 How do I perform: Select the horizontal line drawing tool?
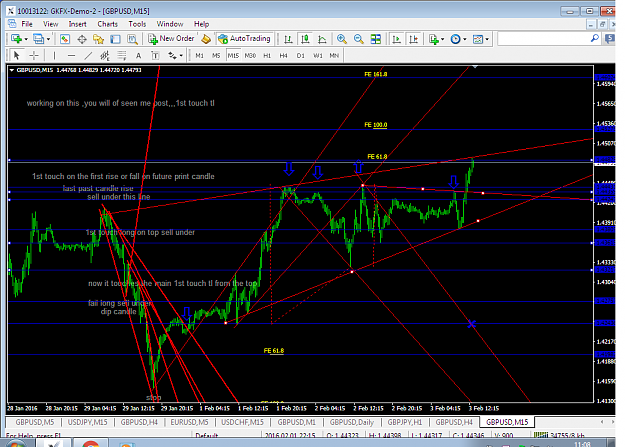(x=71, y=55)
